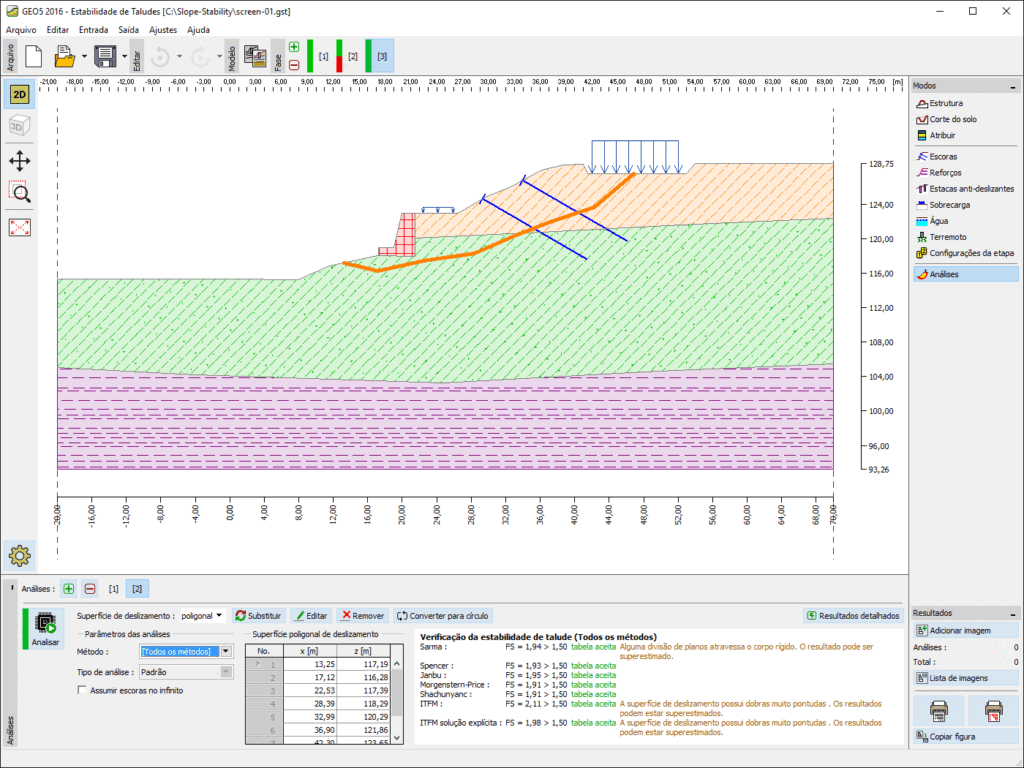
Task: Select analysis [1] tab
Action: pos(114,588)
